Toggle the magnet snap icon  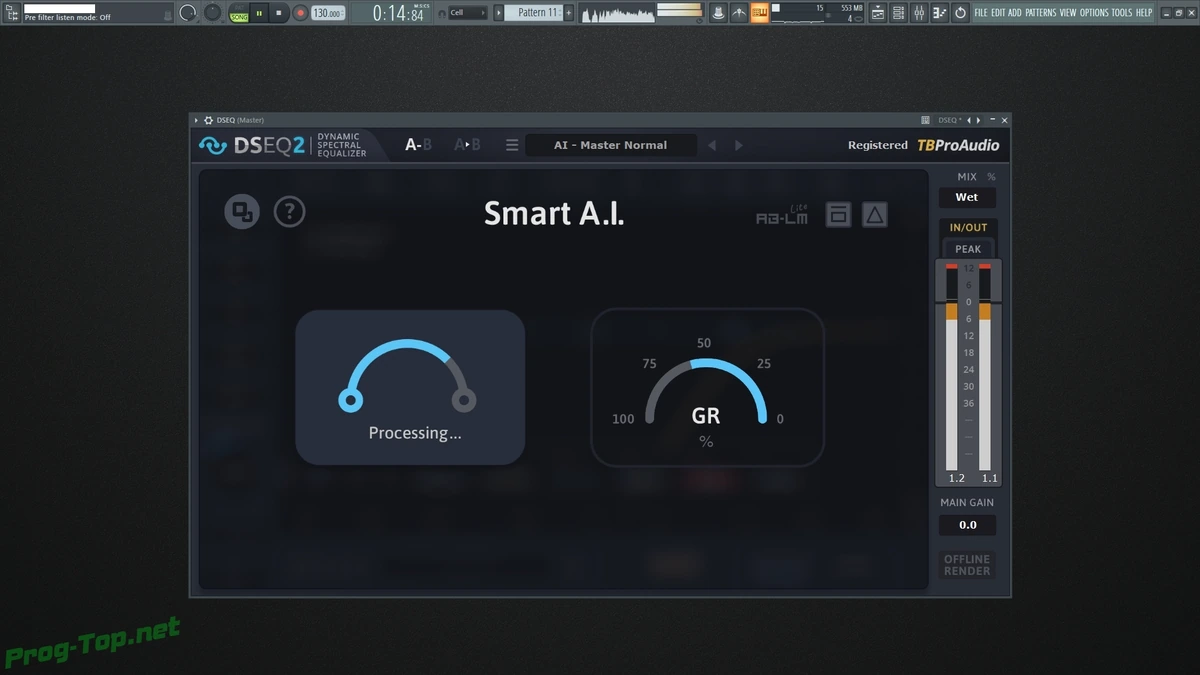442,13
